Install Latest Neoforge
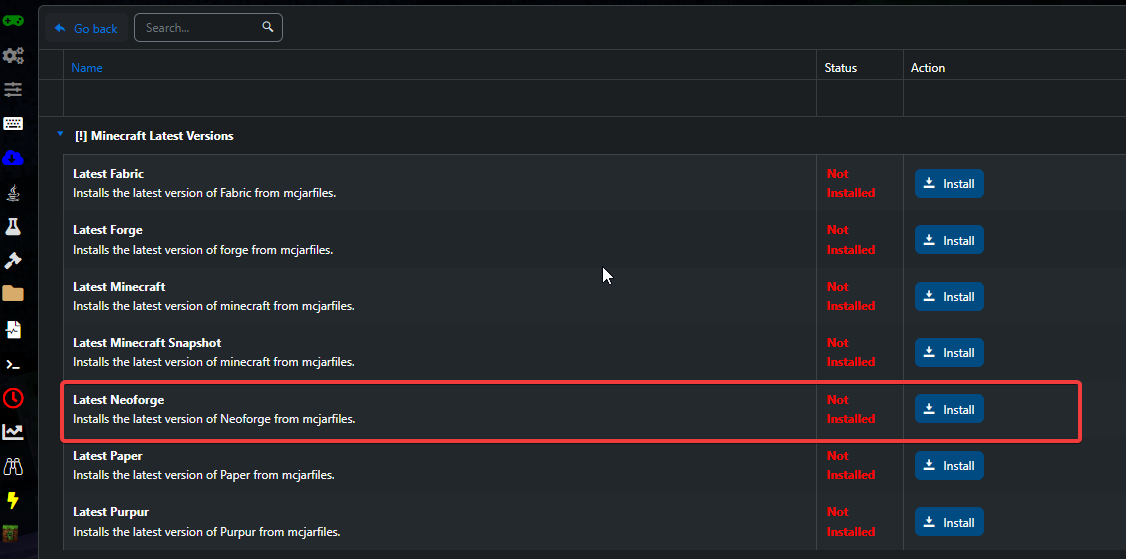This screenshot has width=1126, height=559. point(949,409)
